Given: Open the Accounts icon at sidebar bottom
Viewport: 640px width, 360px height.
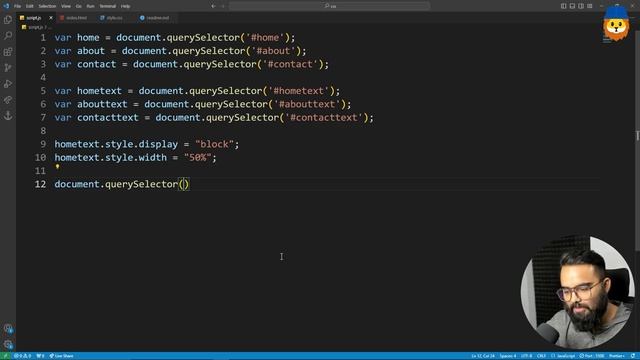Looking at the screenshot, I should [8, 328].
